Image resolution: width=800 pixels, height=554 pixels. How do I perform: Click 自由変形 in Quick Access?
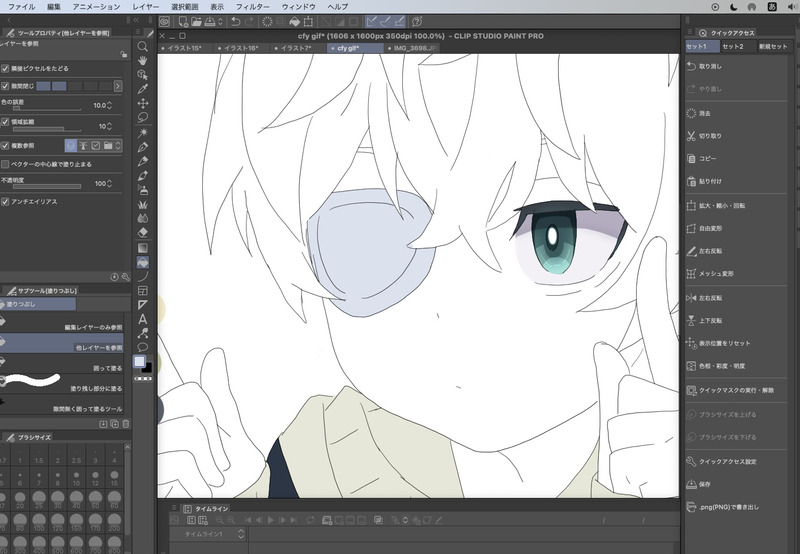[x=710, y=229]
